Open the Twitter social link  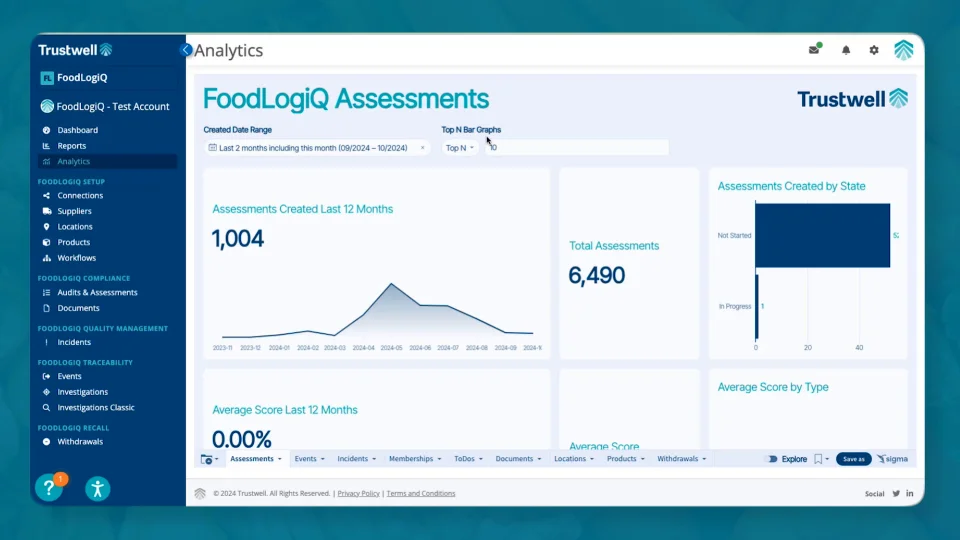point(896,493)
